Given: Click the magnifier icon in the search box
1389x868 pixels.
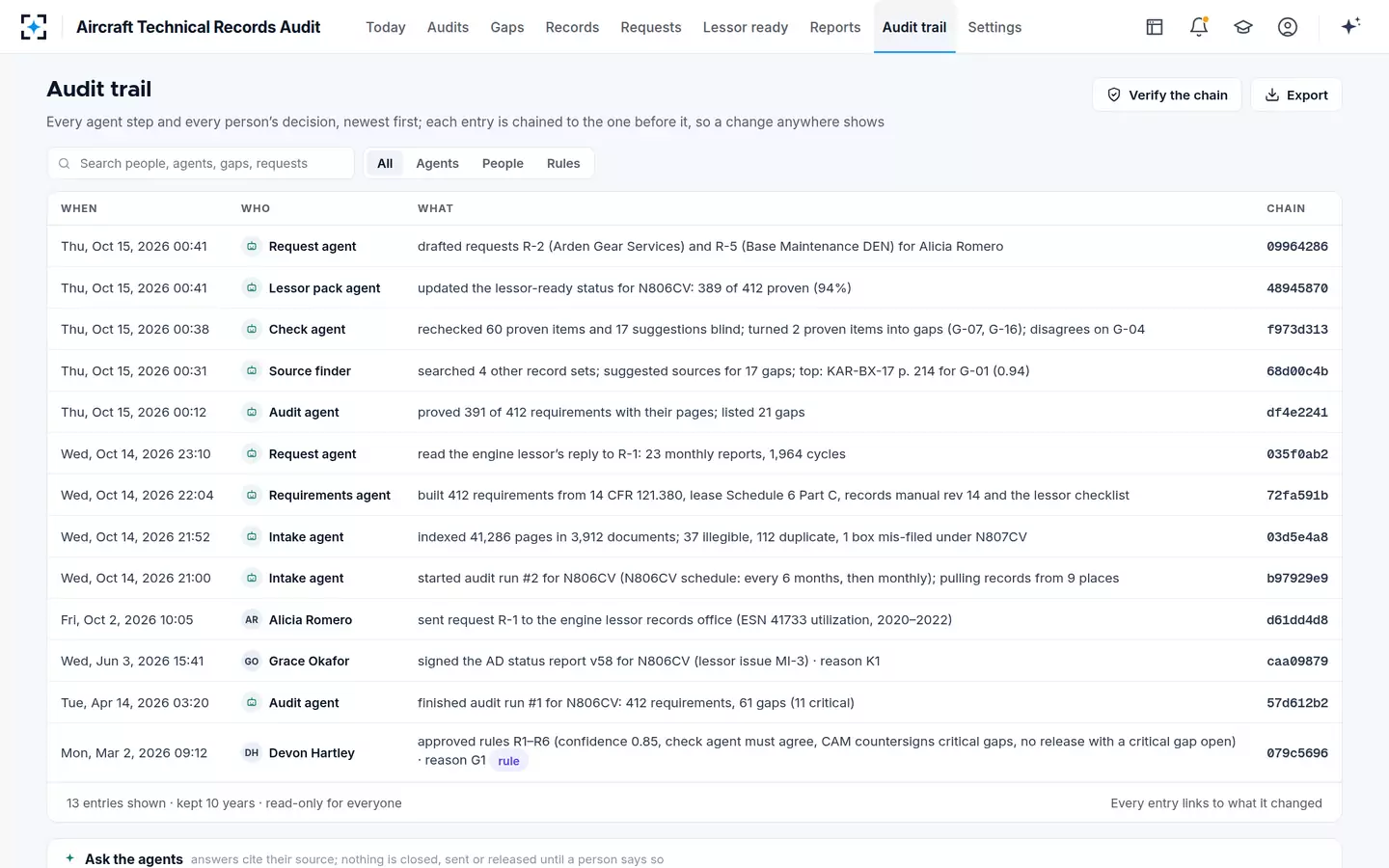Looking at the screenshot, I should coord(65,164).
